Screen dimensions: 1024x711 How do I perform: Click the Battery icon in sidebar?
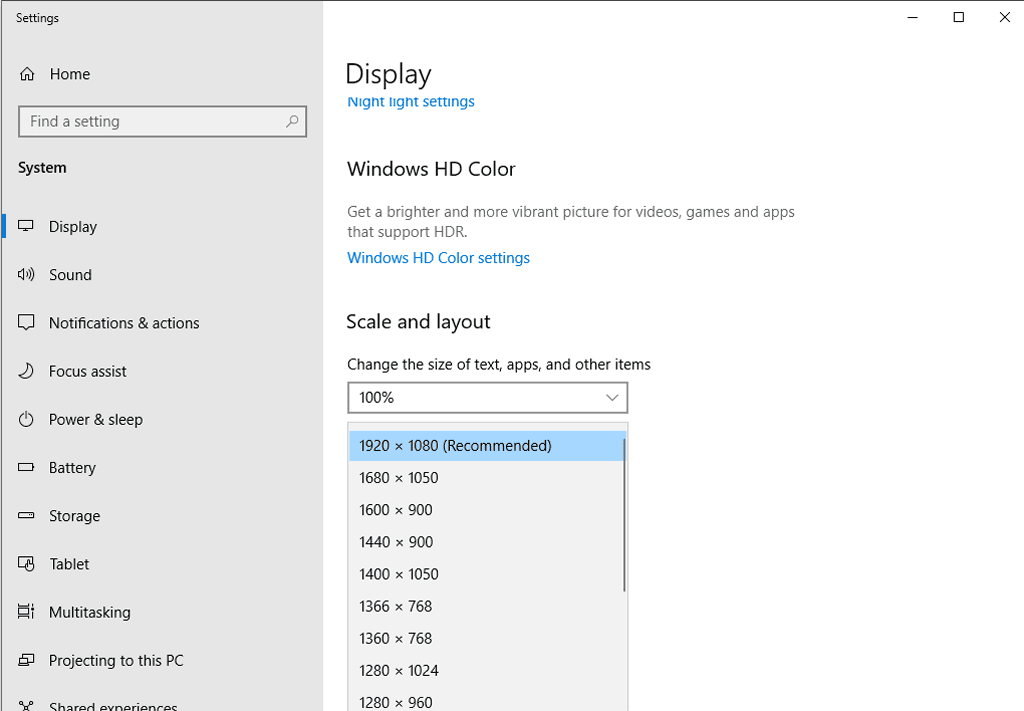pyautogui.click(x=26, y=467)
